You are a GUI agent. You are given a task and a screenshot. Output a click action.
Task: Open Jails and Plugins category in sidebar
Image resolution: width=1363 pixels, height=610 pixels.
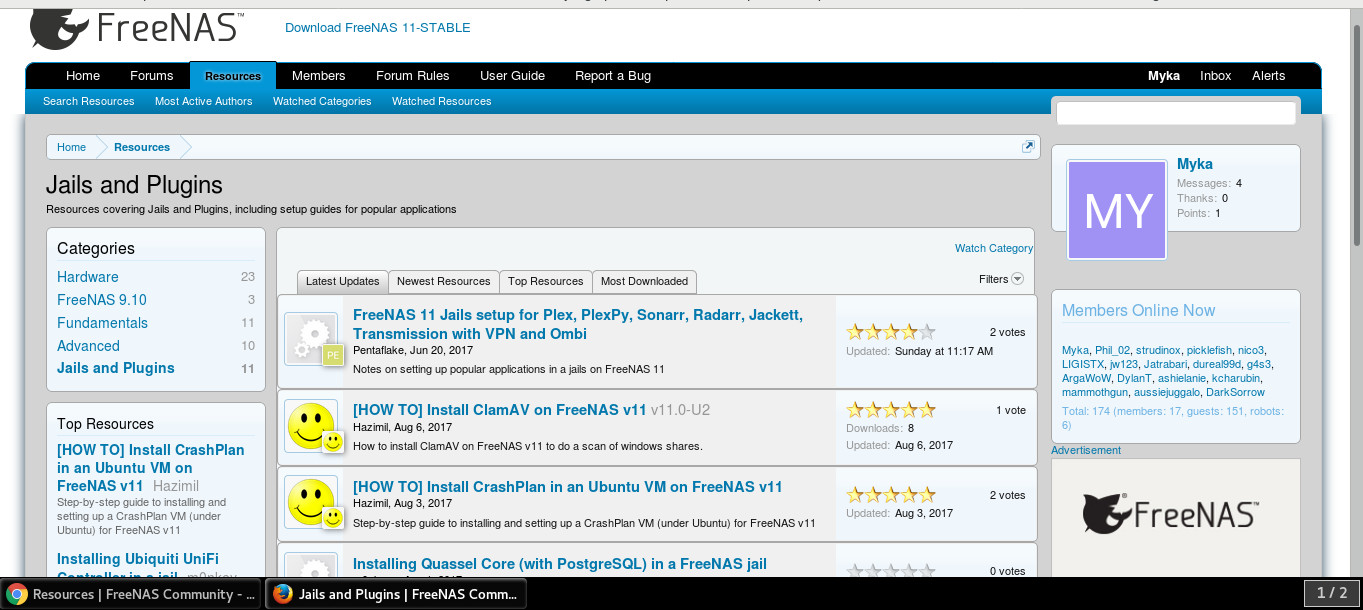coord(116,368)
